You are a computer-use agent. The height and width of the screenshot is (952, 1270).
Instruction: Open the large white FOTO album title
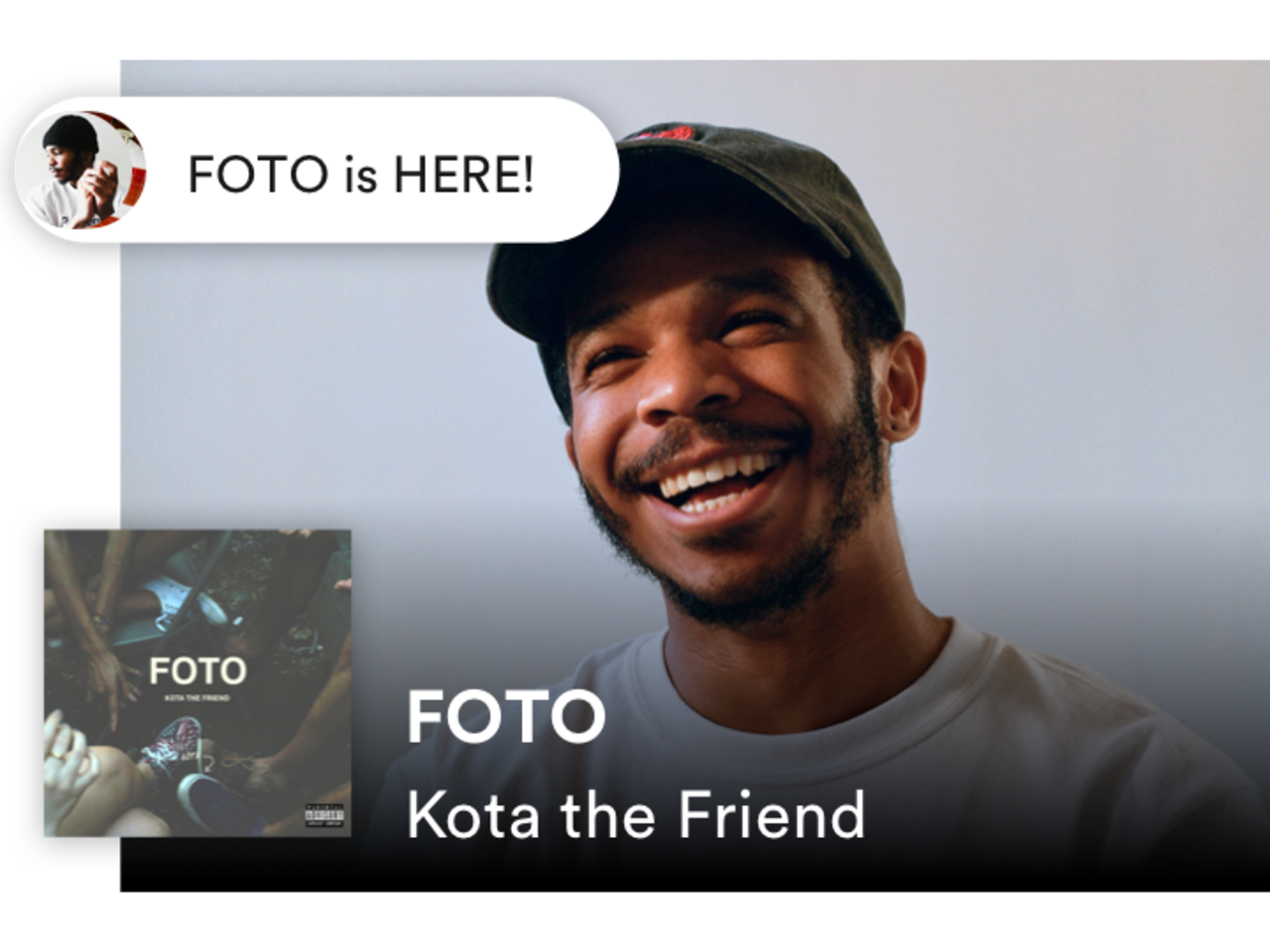tap(505, 716)
